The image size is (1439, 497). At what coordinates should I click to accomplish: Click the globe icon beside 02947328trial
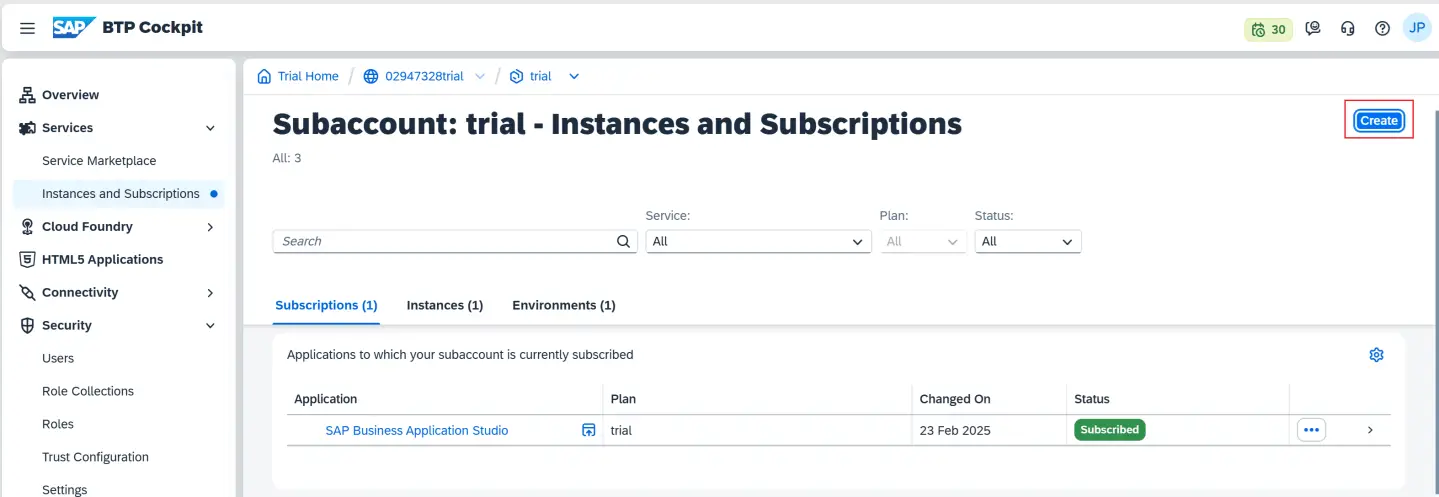click(371, 76)
